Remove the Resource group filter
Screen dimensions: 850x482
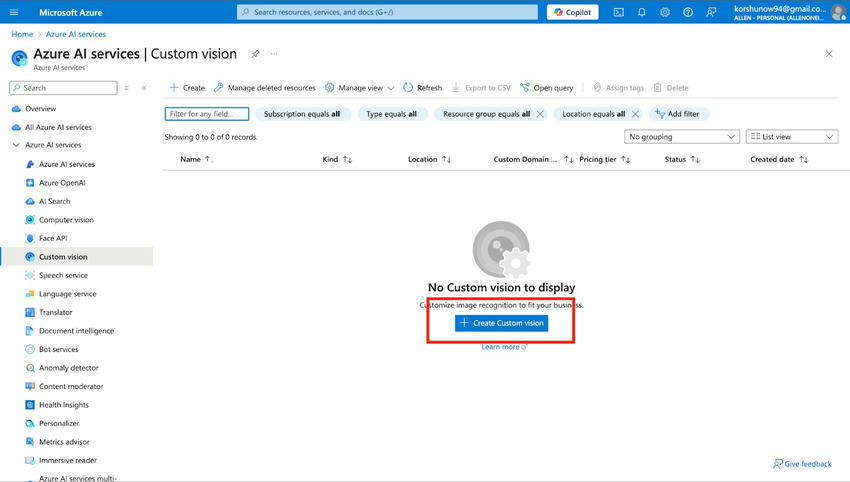click(540, 114)
